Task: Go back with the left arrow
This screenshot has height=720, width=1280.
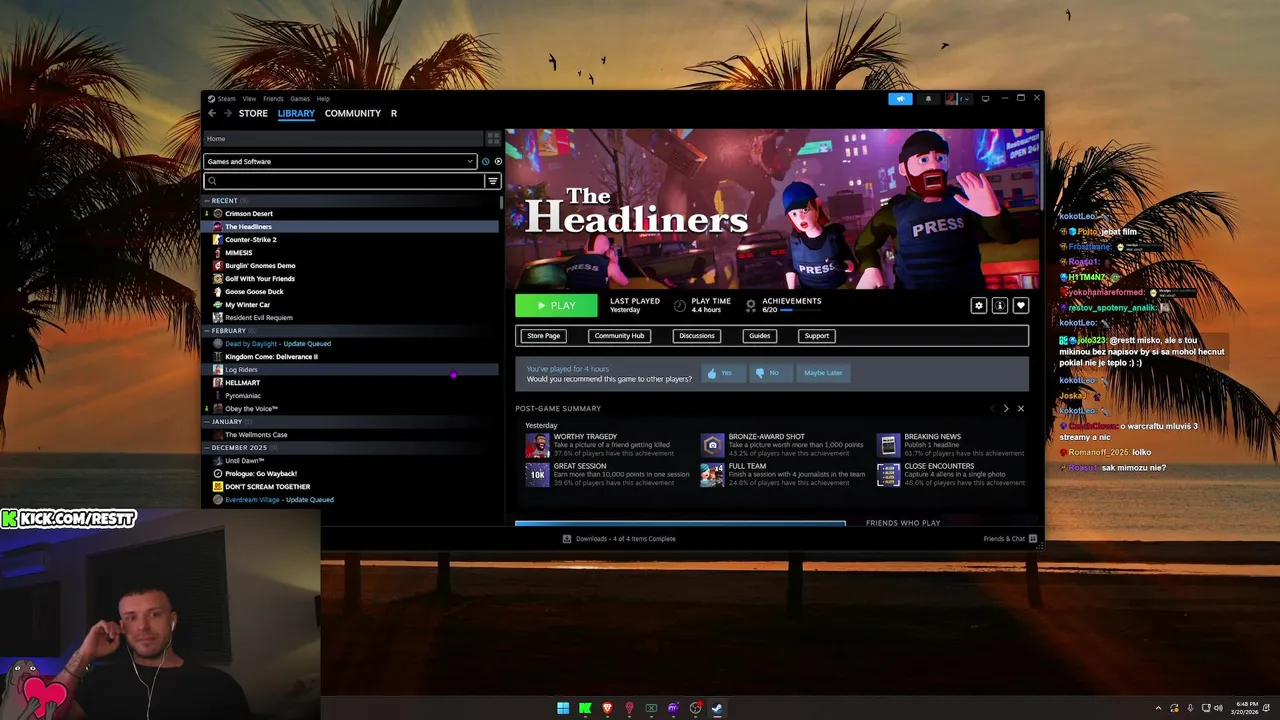Action: click(x=211, y=113)
